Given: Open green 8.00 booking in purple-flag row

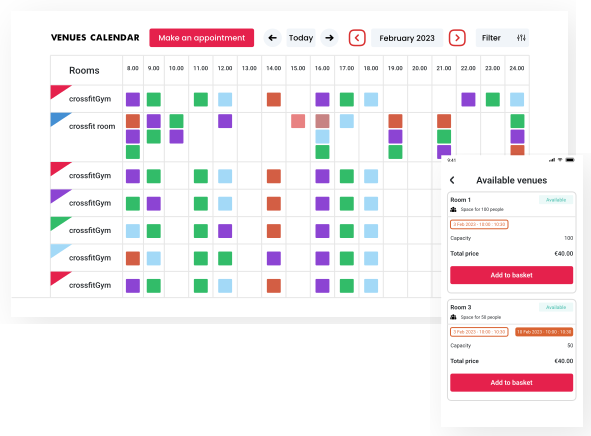Looking at the screenshot, I should (133, 203).
